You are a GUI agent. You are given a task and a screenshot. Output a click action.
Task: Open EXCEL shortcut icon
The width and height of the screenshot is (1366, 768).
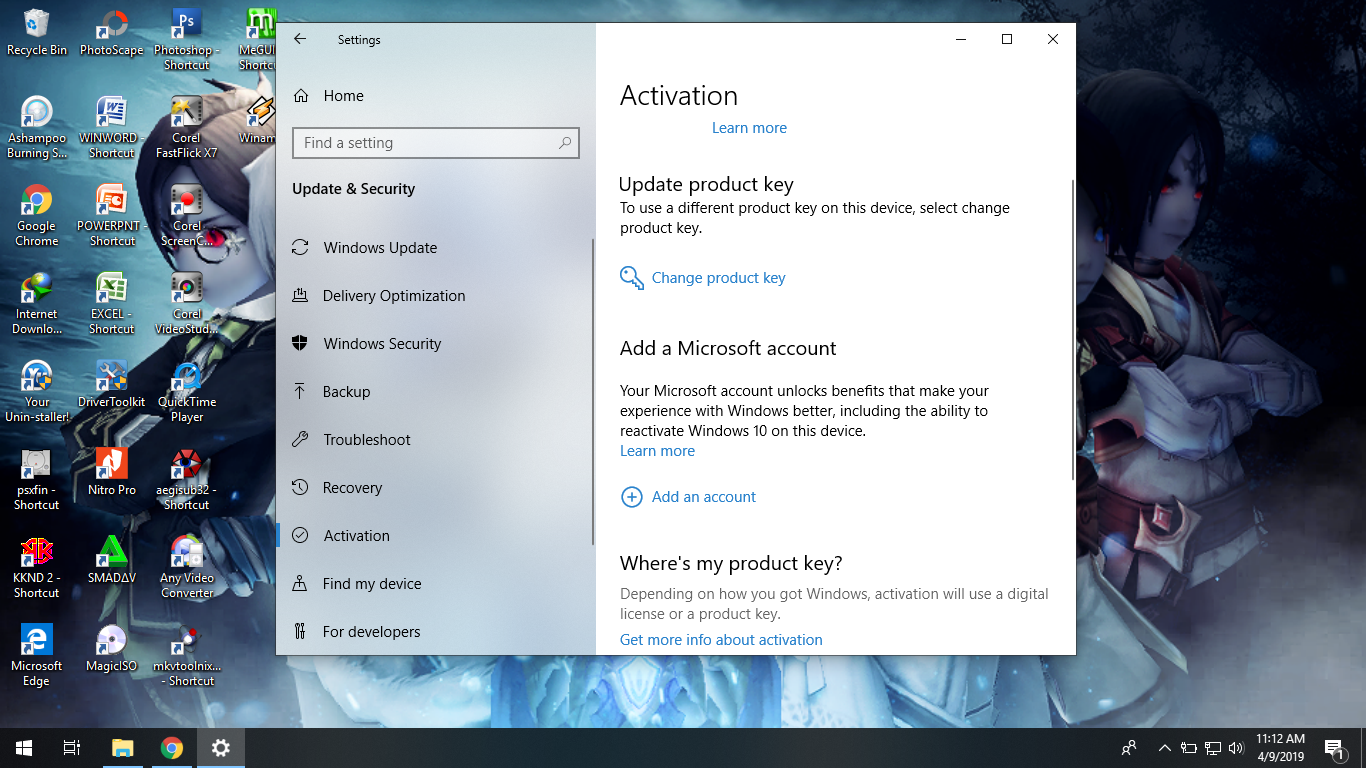(112, 304)
